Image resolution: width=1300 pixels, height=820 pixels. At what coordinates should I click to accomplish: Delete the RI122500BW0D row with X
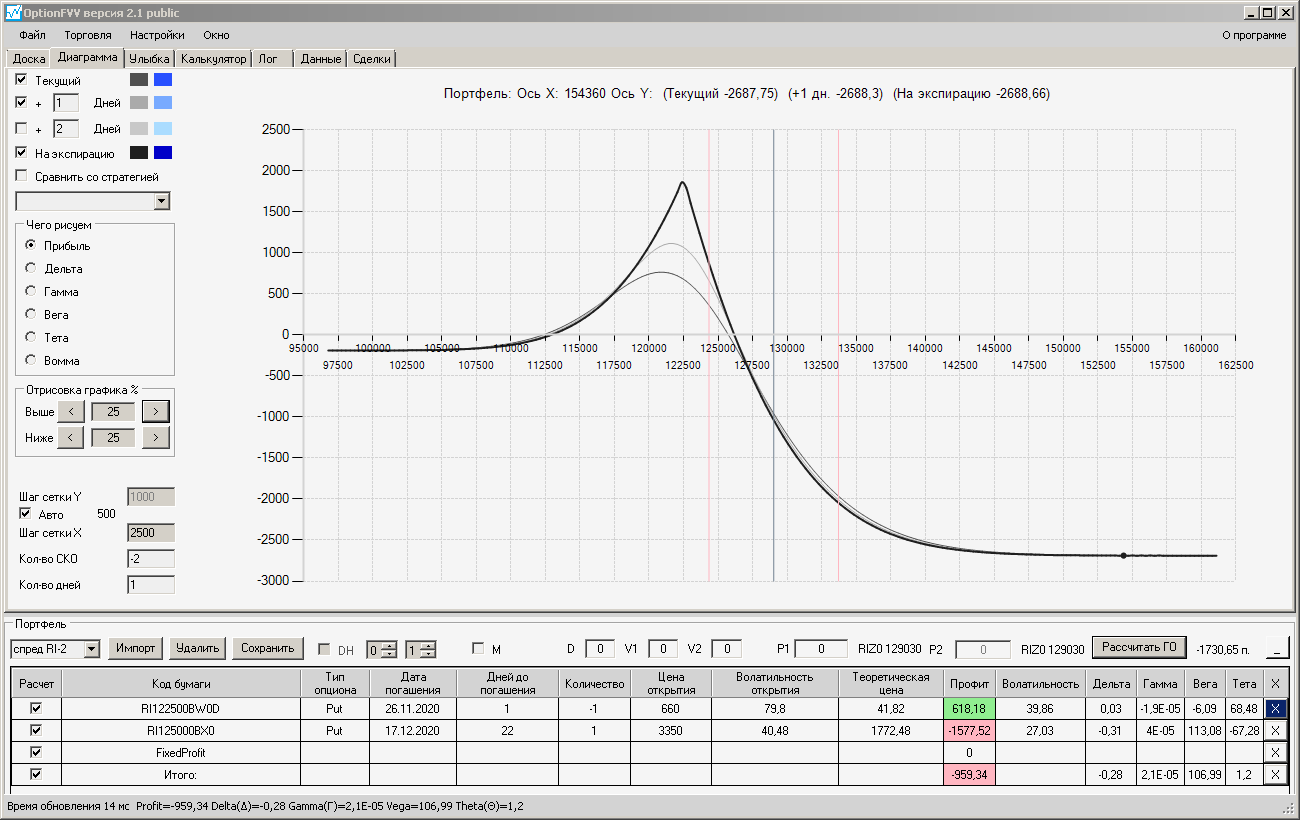click(1274, 708)
